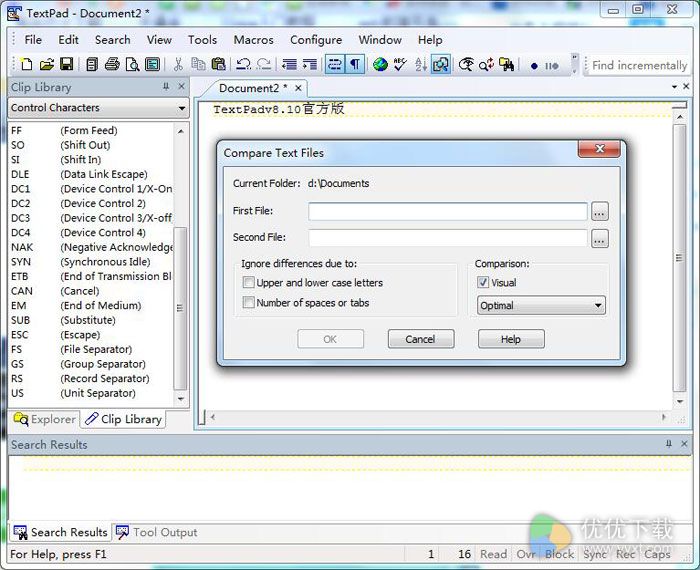Browse for the Second File
The width and height of the screenshot is (700, 570).
[x=600, y=238]
